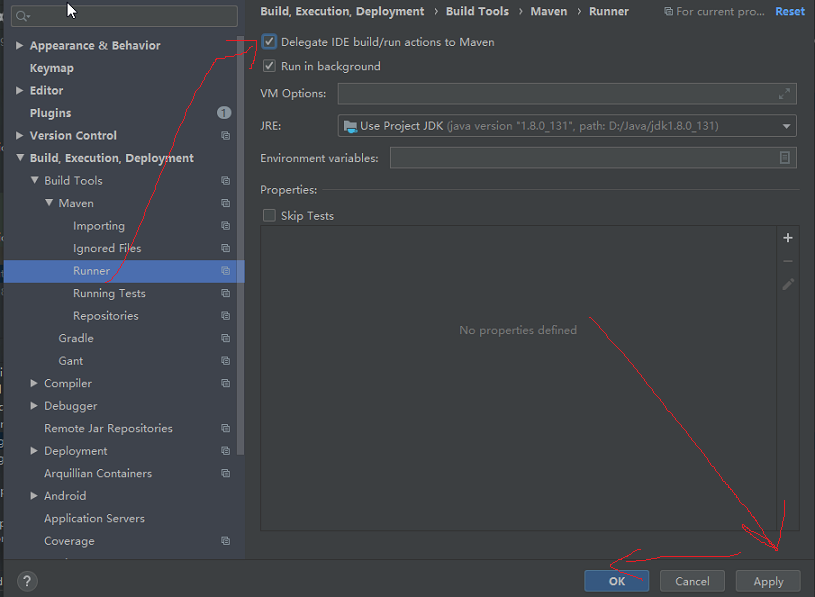Viewport: 815px width, 597px height.
Task: Expand the Version Control section
Action: click(20, 135)
